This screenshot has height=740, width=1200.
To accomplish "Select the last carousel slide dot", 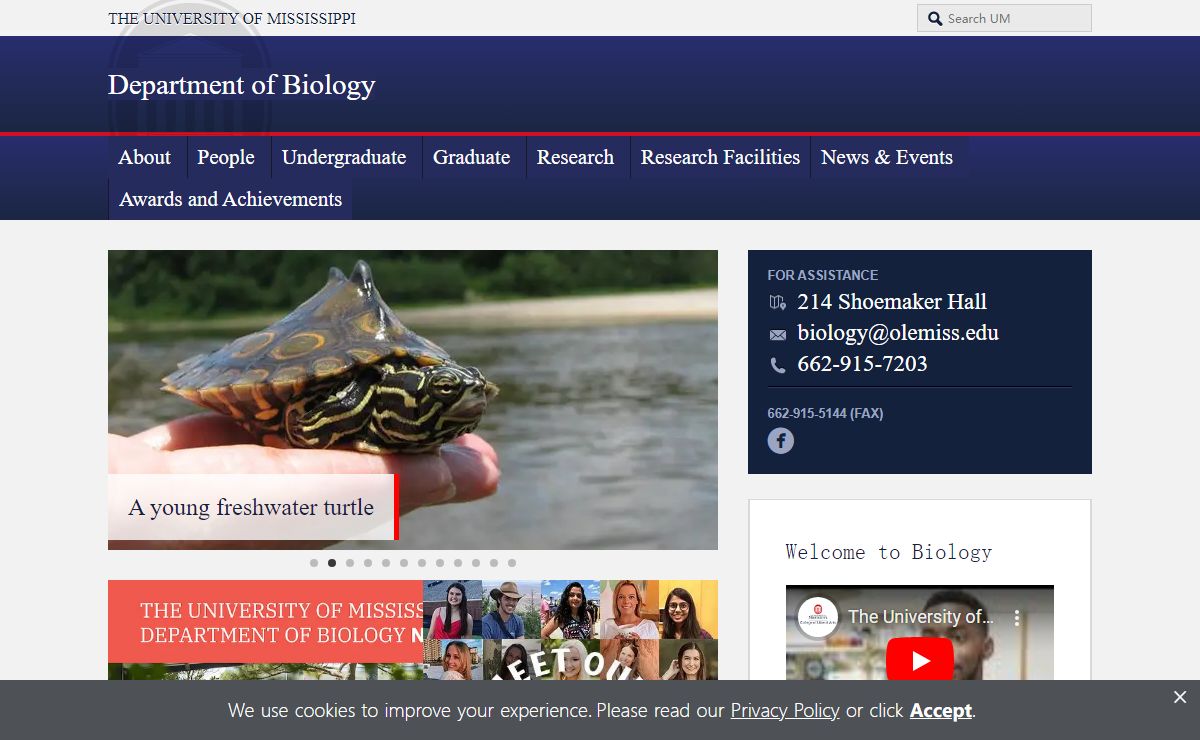I will (x=512, y=563).
